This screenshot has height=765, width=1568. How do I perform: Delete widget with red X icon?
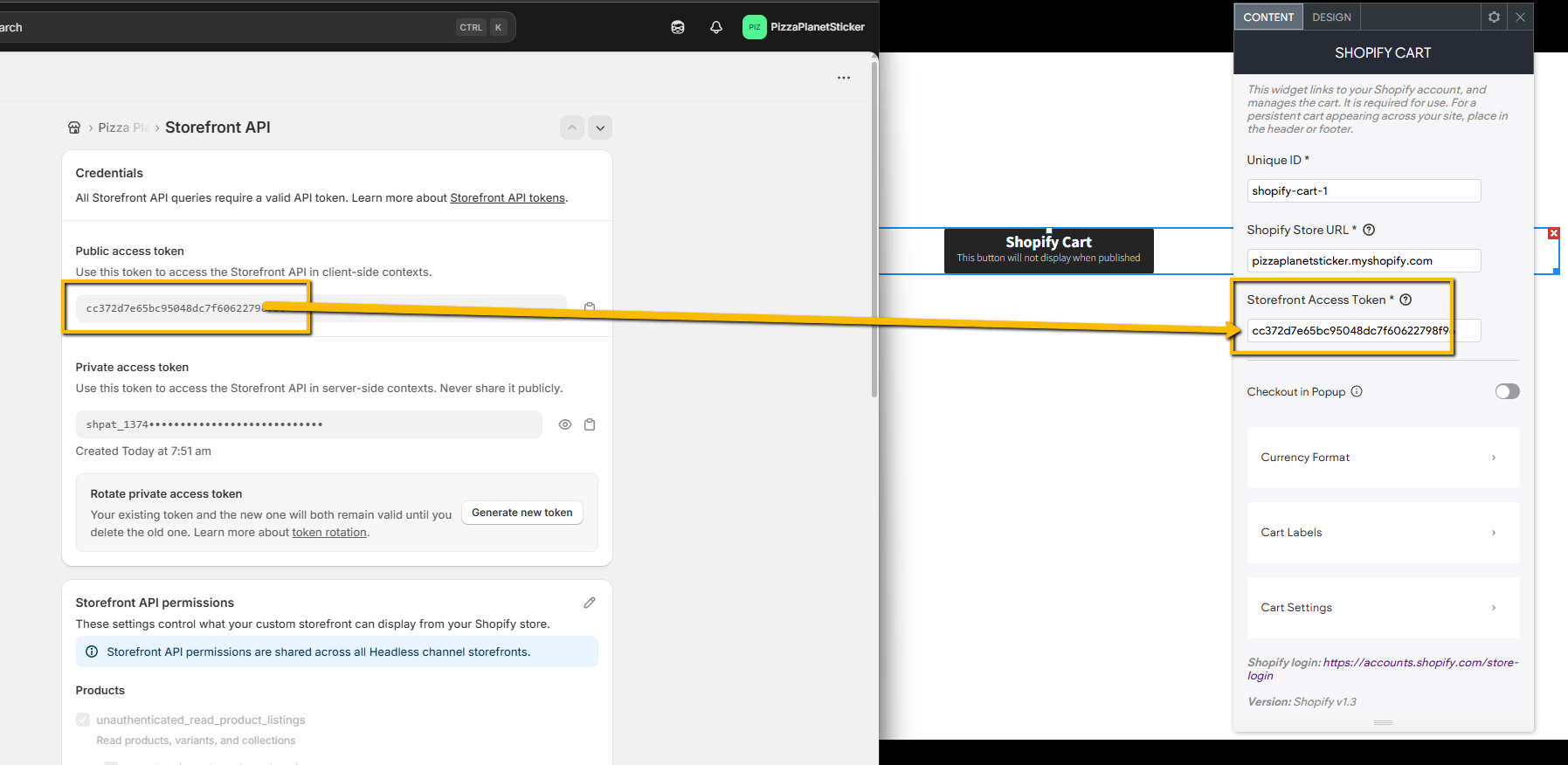pyautogui.click(x=1553, y=233)
